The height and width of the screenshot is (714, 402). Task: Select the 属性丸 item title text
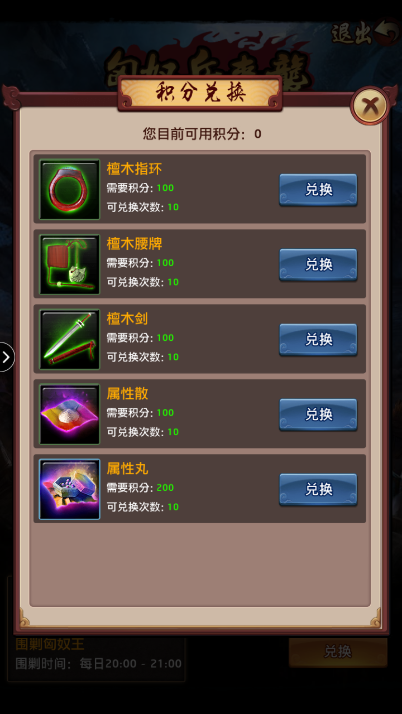pyautogui.click(x=127, y=469)
